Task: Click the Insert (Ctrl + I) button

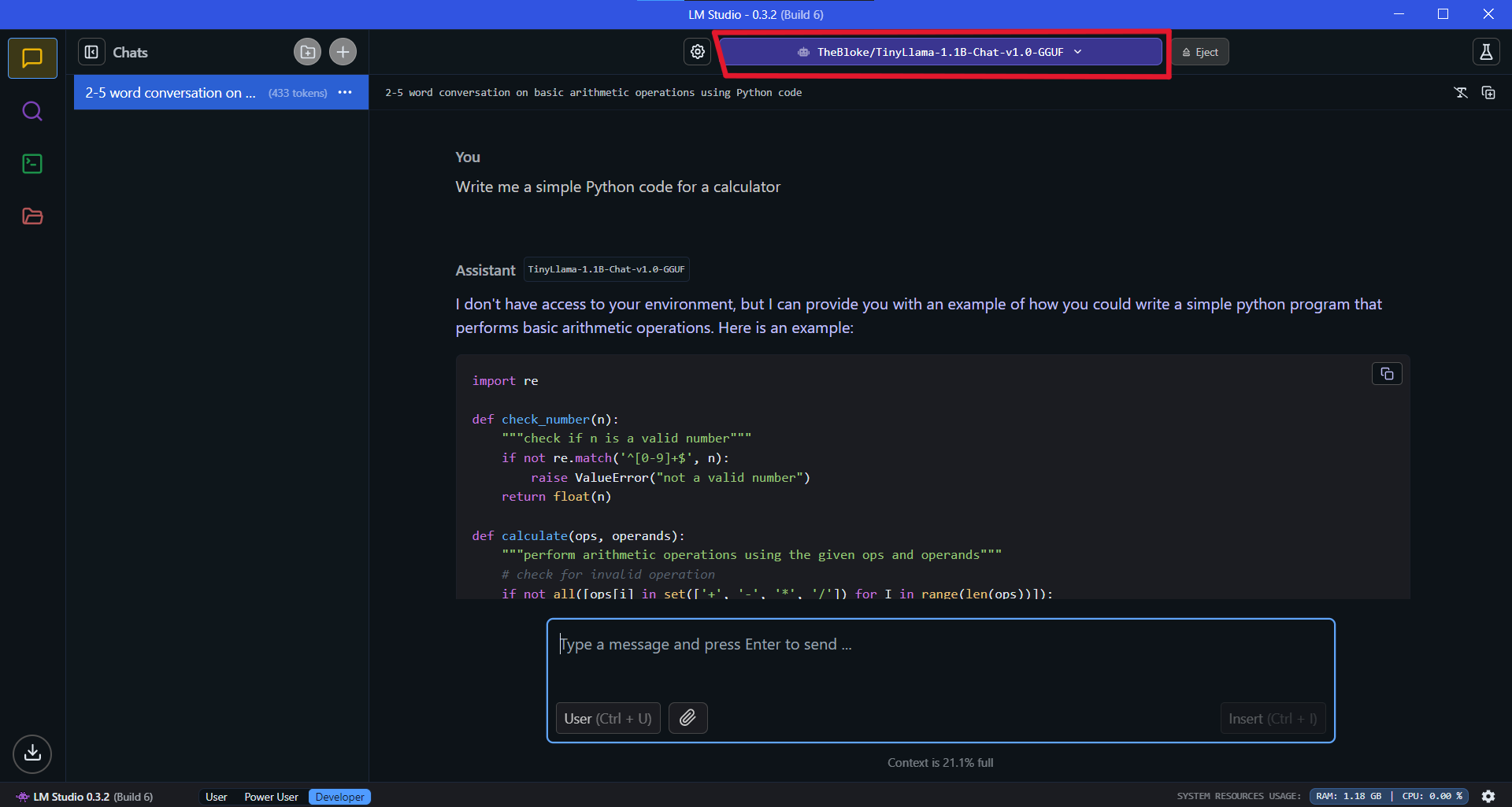Action: [x=1273, y=718]
